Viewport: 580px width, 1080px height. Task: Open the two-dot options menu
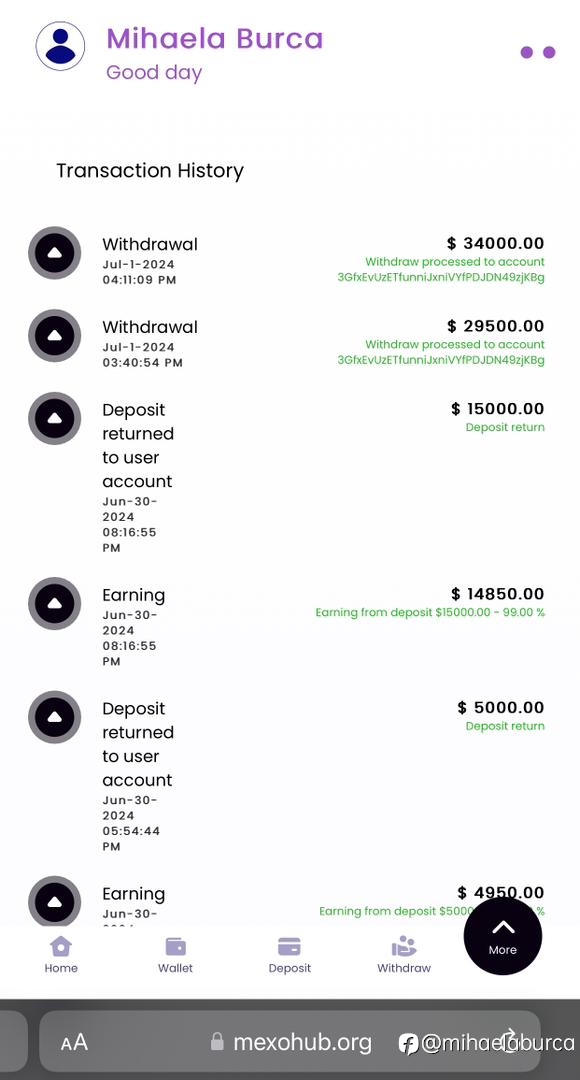(538, 52)
